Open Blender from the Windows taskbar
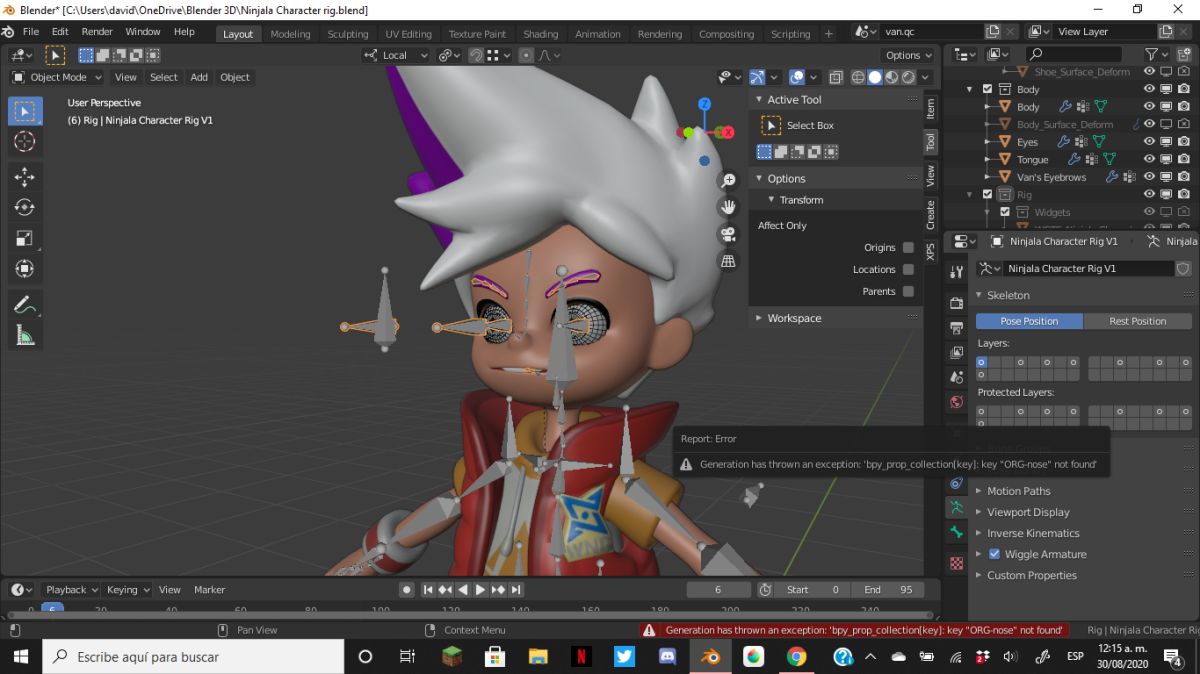Image resolution: width=1200 pixels, height=674 pixels. (x=711, y=657)
